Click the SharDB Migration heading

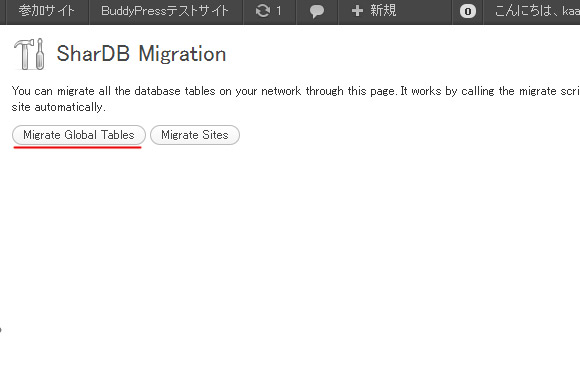click(141, 54)
